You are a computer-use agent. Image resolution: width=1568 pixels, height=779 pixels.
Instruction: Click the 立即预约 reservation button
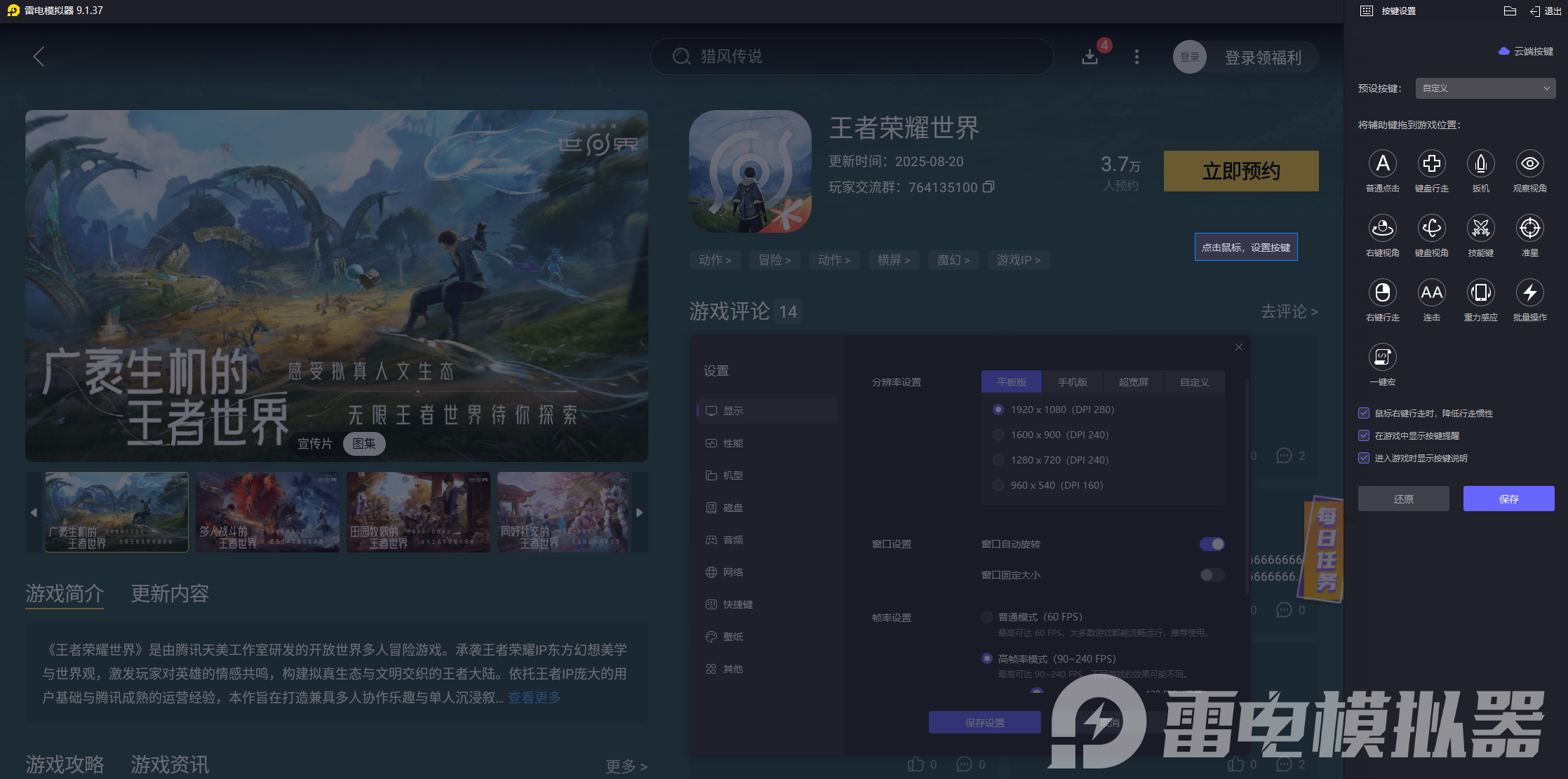(1240, 170)
